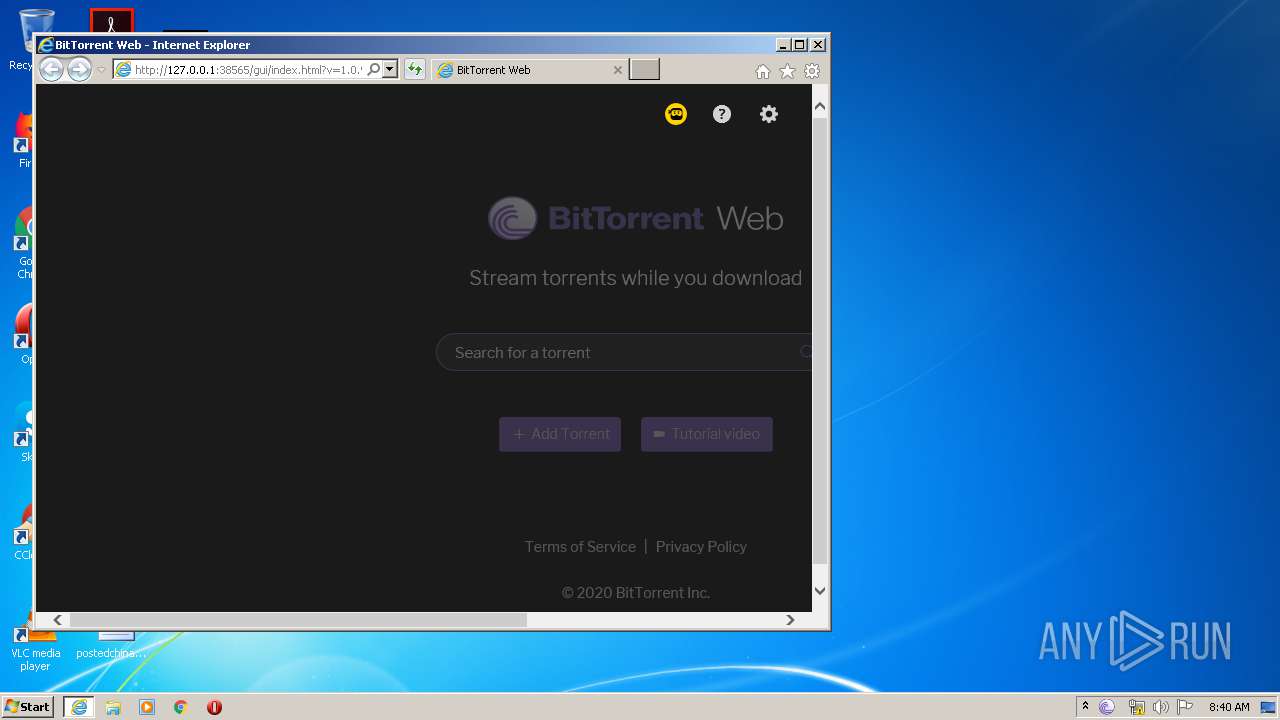Click the address bar URL field
The width and height of the screenshot is (1280, 720).
(x=248, y=70)
